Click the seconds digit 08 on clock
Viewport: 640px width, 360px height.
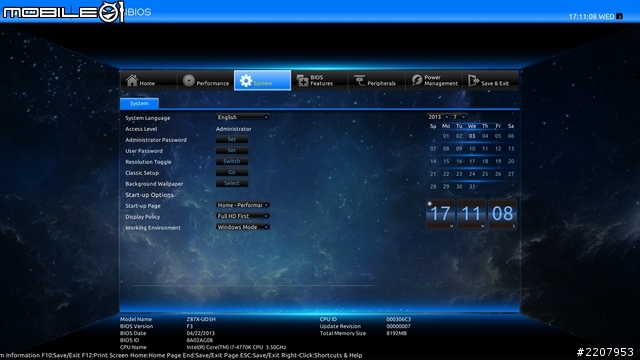(x=502, y=214)
